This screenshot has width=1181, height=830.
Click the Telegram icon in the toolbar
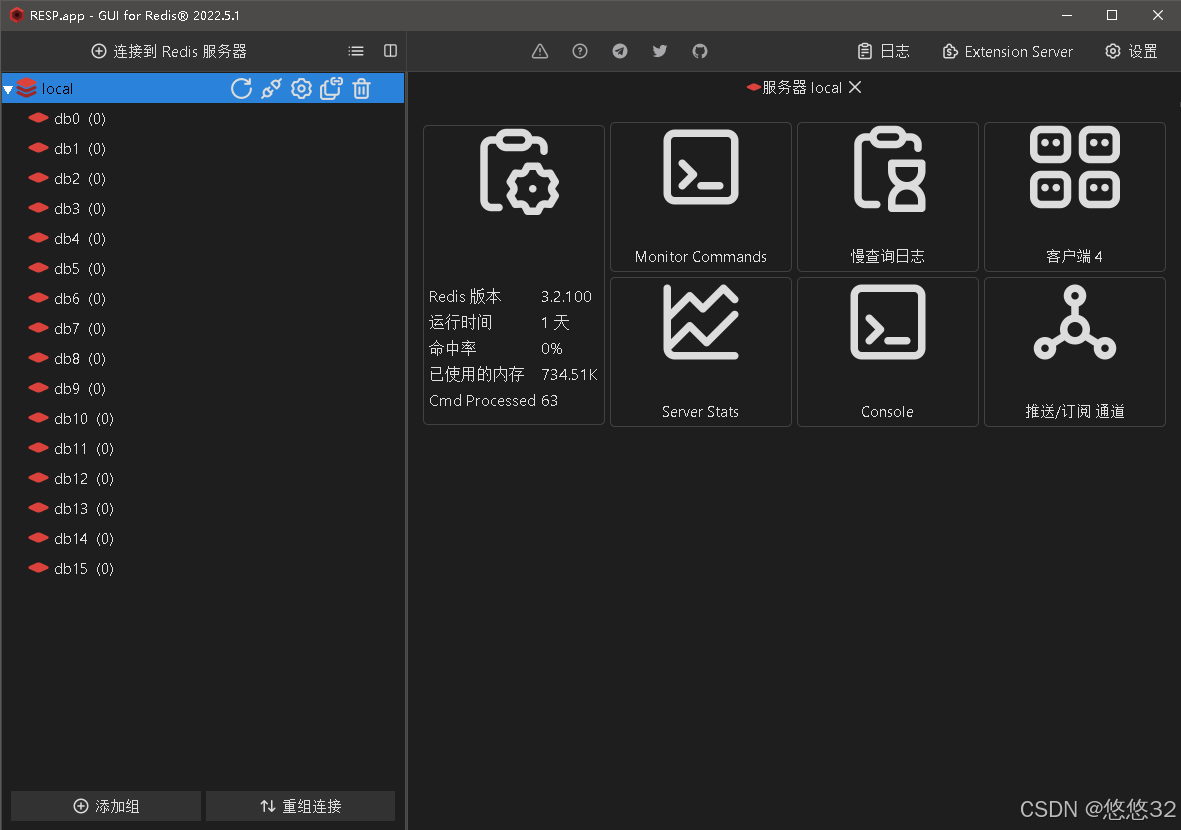619,51
